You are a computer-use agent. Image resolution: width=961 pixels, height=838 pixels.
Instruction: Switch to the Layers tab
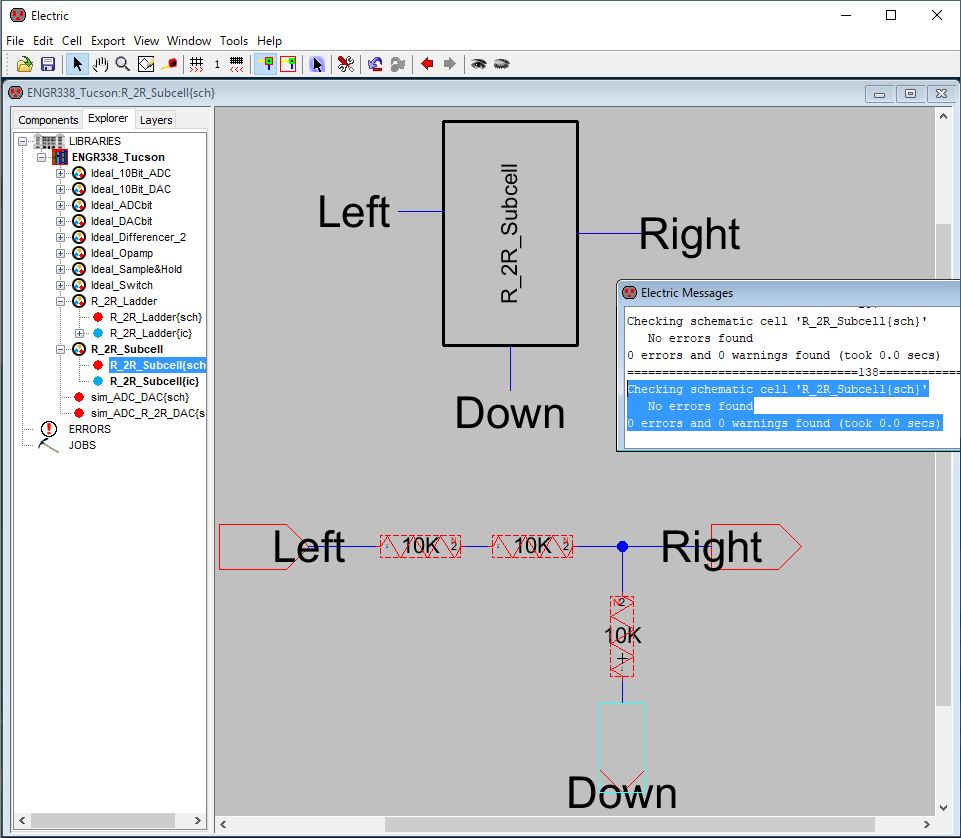tap(156, 120)
